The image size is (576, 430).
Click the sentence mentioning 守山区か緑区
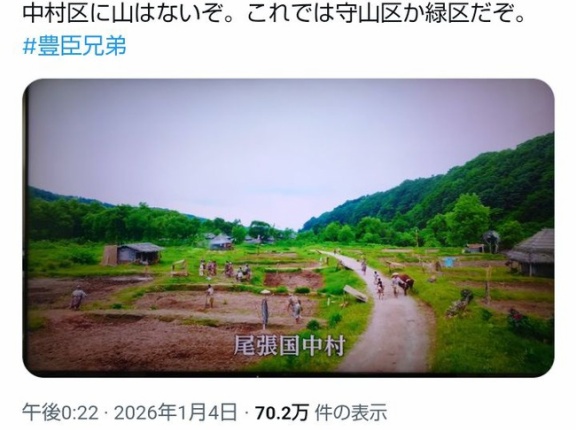point(384,14)
